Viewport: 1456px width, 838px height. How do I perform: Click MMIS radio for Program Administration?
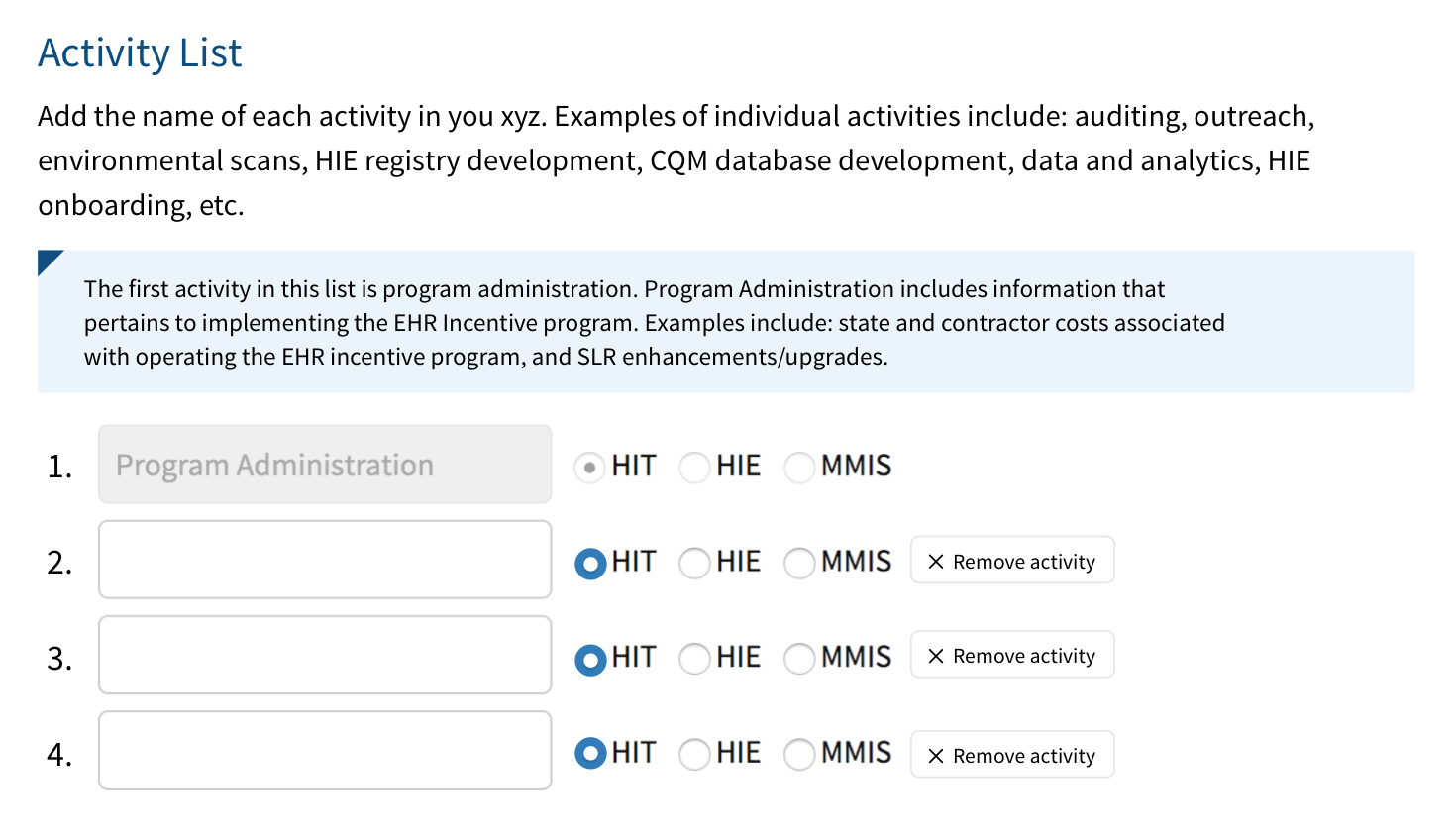click(798, 467)
